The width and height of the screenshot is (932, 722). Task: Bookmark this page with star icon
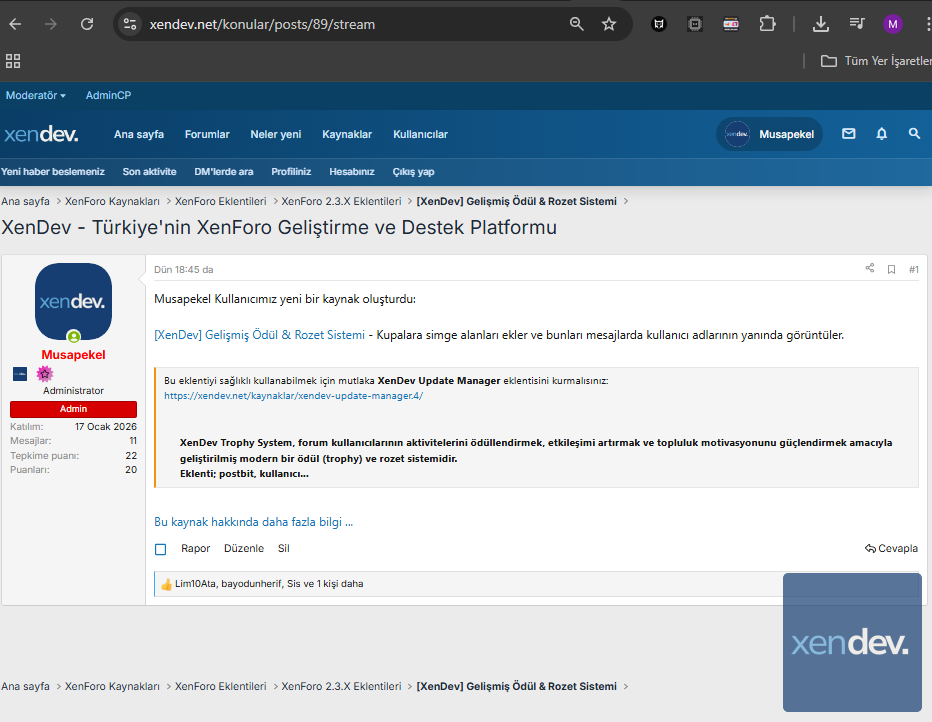[609, 24]
